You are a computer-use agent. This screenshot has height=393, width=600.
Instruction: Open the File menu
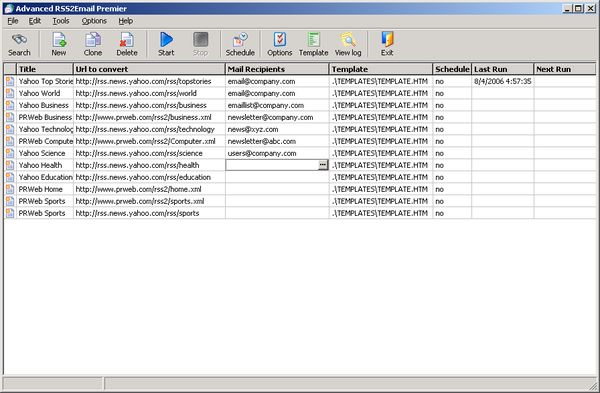(x=13, y=21)
